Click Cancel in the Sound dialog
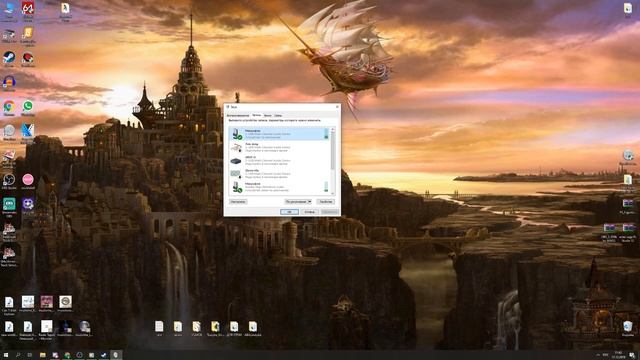 [x=309, y=212]
